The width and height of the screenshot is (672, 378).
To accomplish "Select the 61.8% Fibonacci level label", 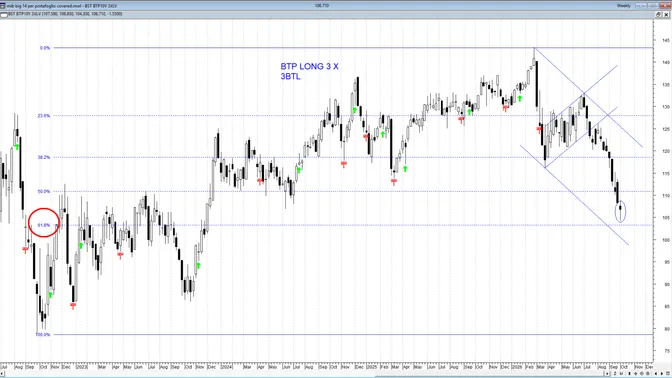I will pos(44,225).
